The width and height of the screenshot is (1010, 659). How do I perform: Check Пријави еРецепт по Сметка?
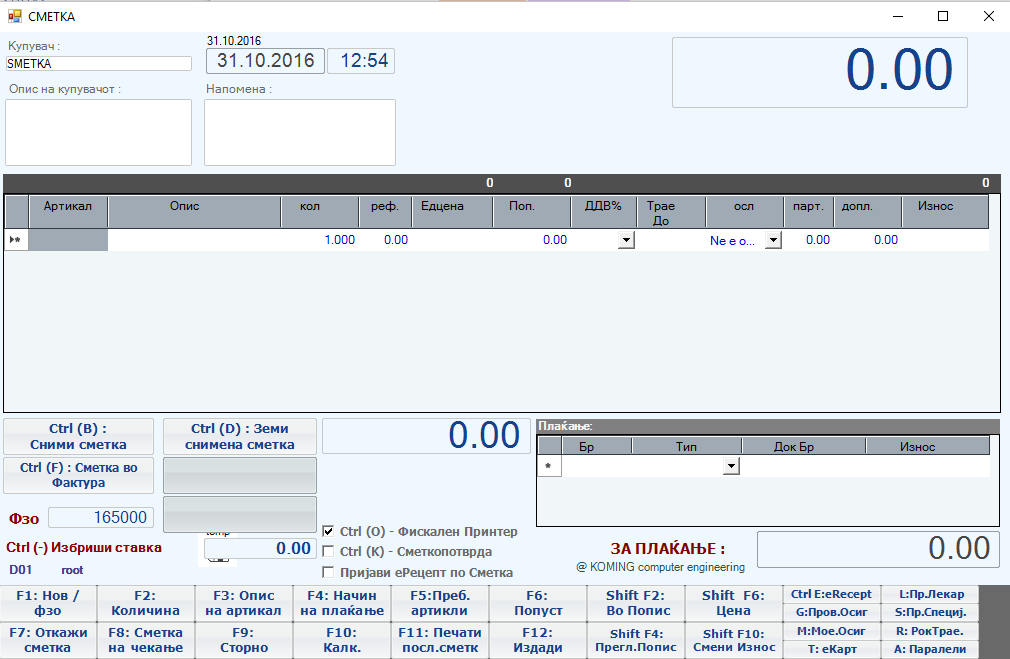click(x=329, y=572)
